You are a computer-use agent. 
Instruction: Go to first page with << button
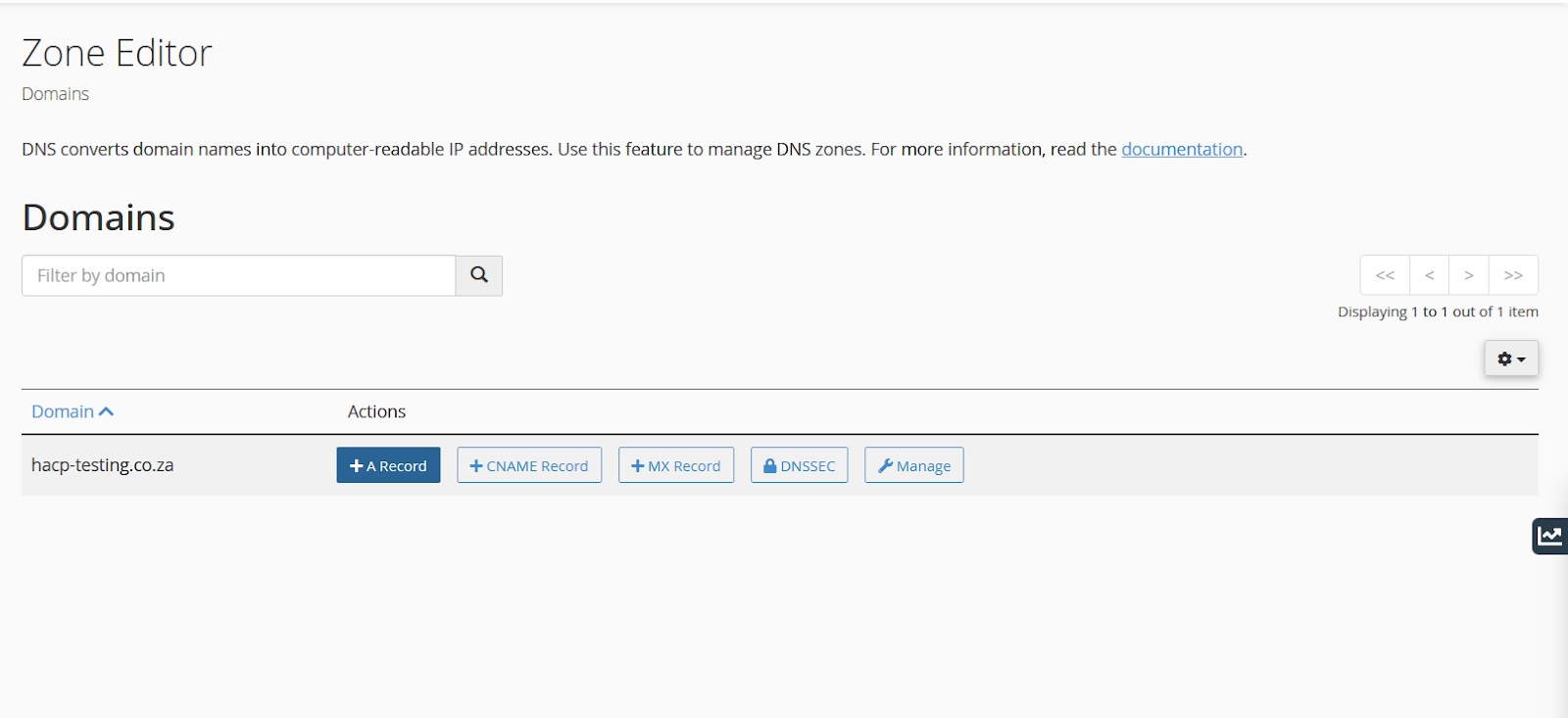(x=1385, y=275)
